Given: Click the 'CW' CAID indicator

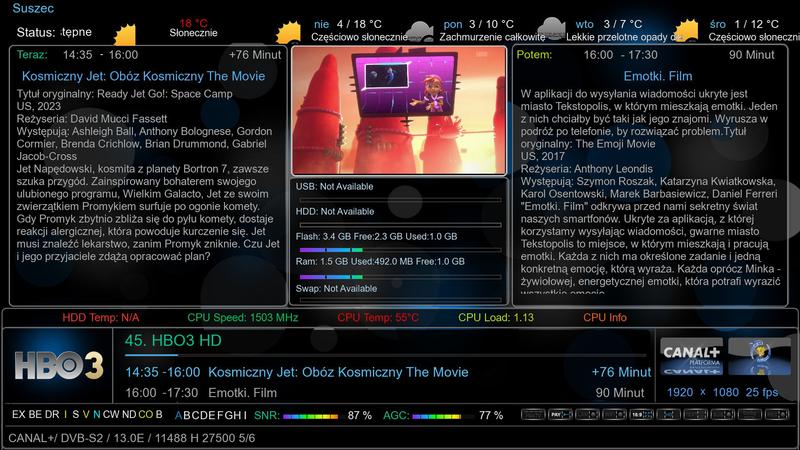Looking at the screenshot, I should coord(111,414).
